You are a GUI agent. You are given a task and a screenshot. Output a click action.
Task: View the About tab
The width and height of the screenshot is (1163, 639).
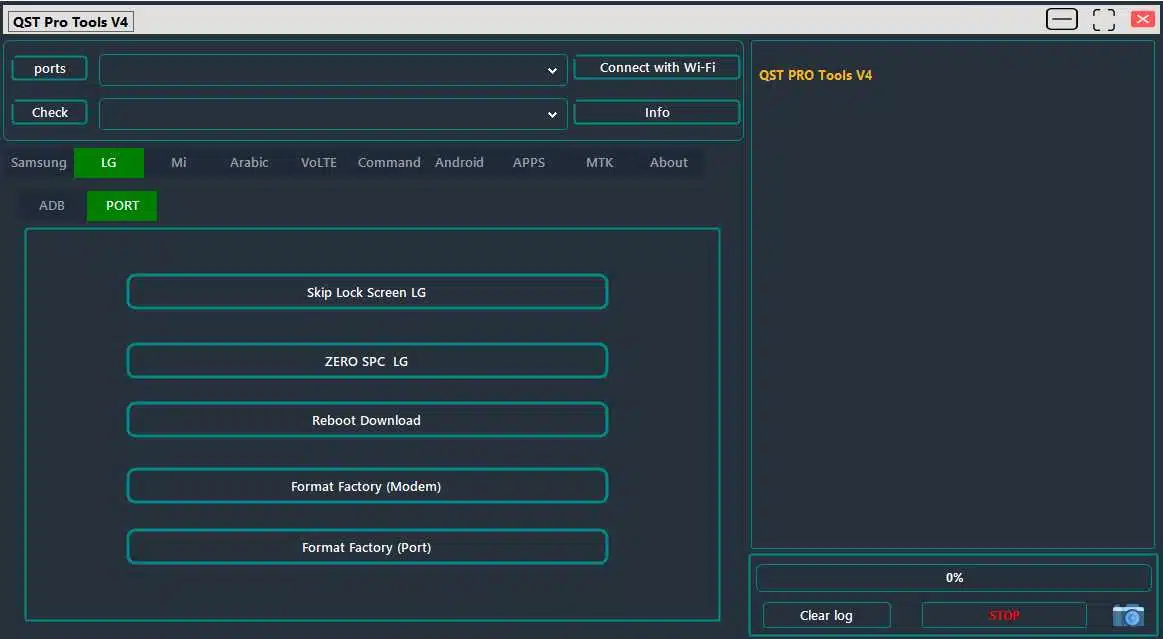pos(669,162)
